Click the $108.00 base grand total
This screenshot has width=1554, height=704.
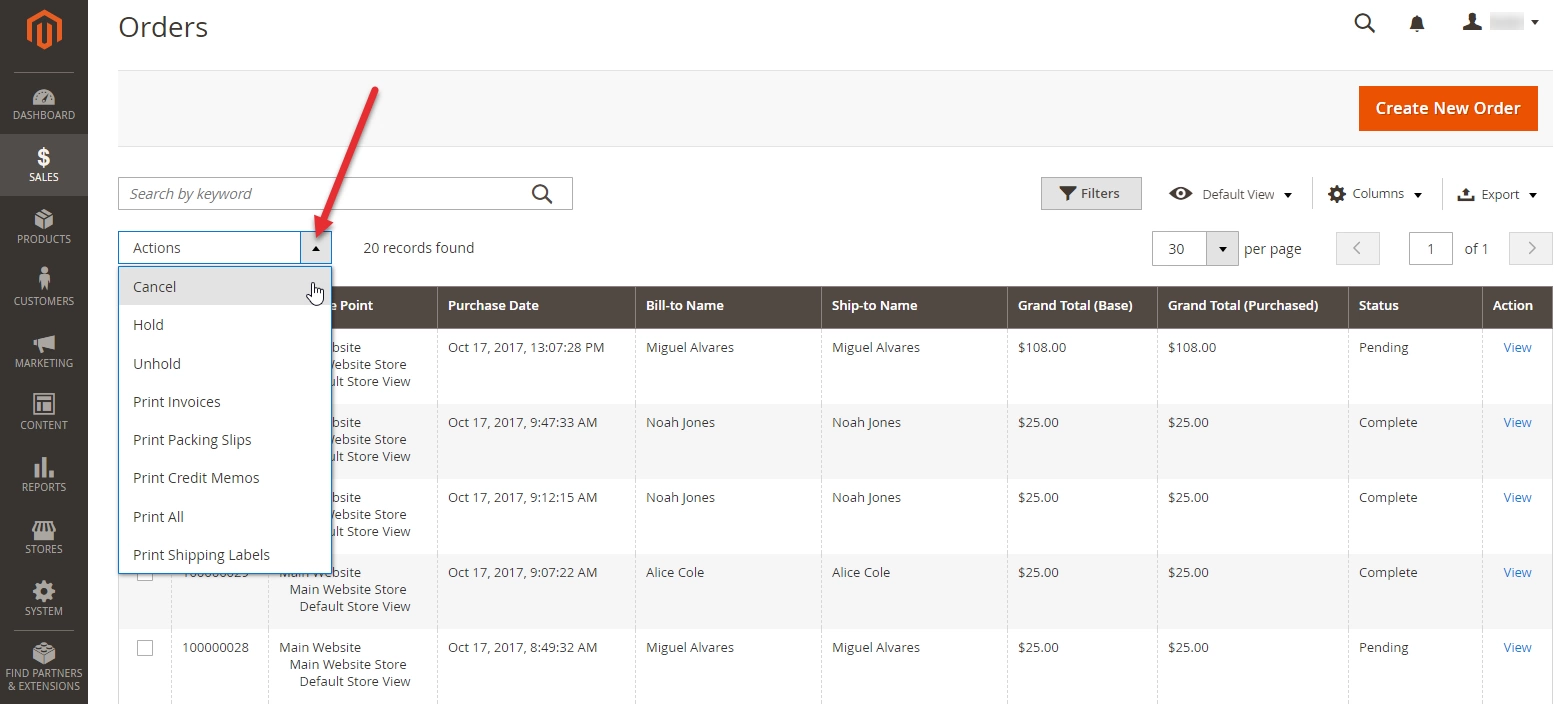[x=1042, y=348]
